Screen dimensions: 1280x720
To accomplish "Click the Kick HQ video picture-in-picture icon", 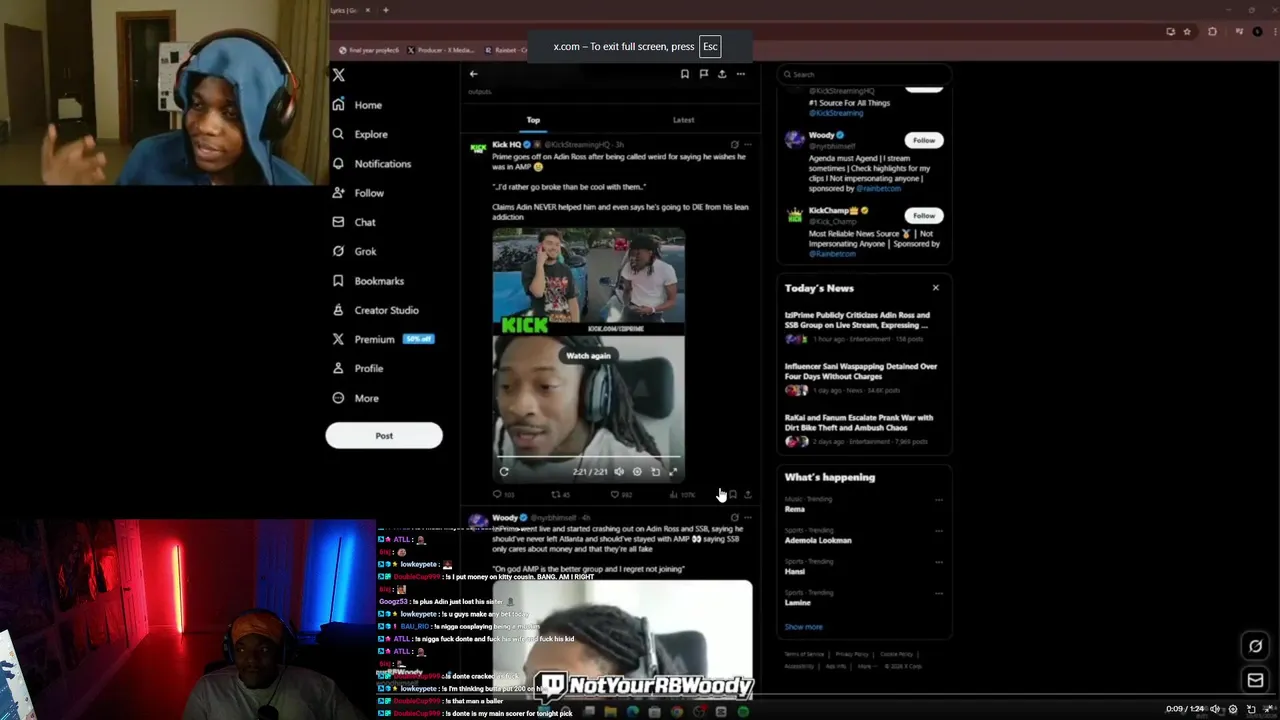I will pyautogui.click(x=655, y=472).
